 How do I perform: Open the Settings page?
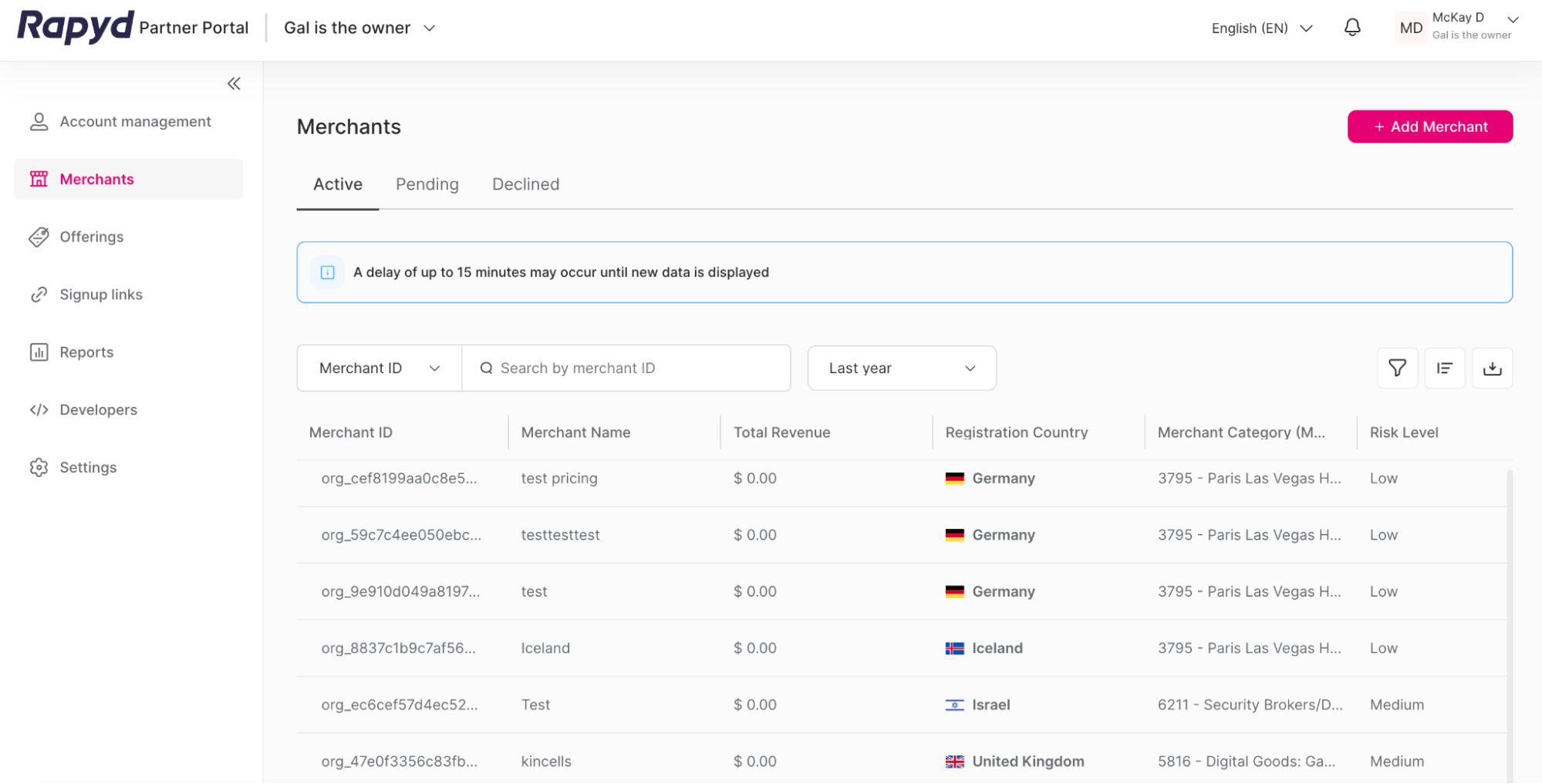point(88,467)
